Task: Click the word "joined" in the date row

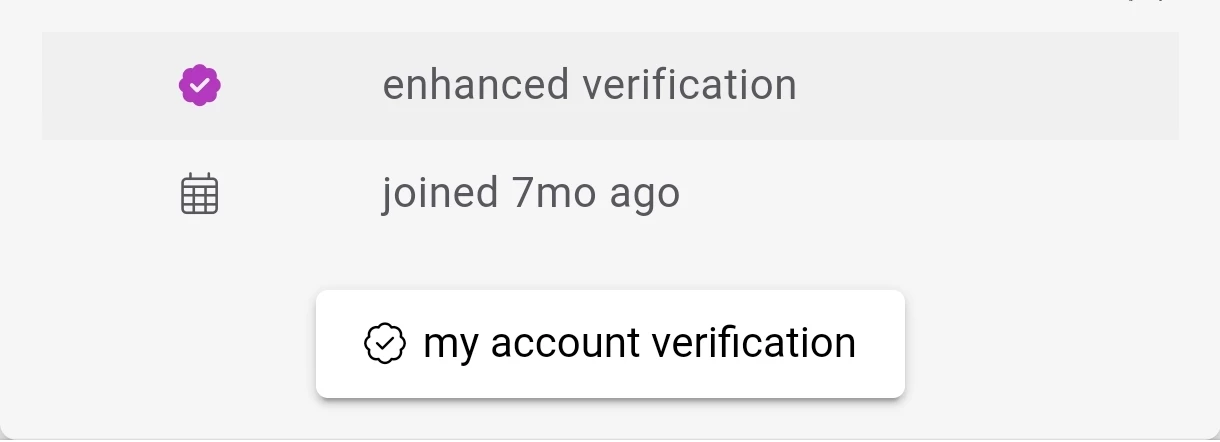Action: tap(440, 193)
